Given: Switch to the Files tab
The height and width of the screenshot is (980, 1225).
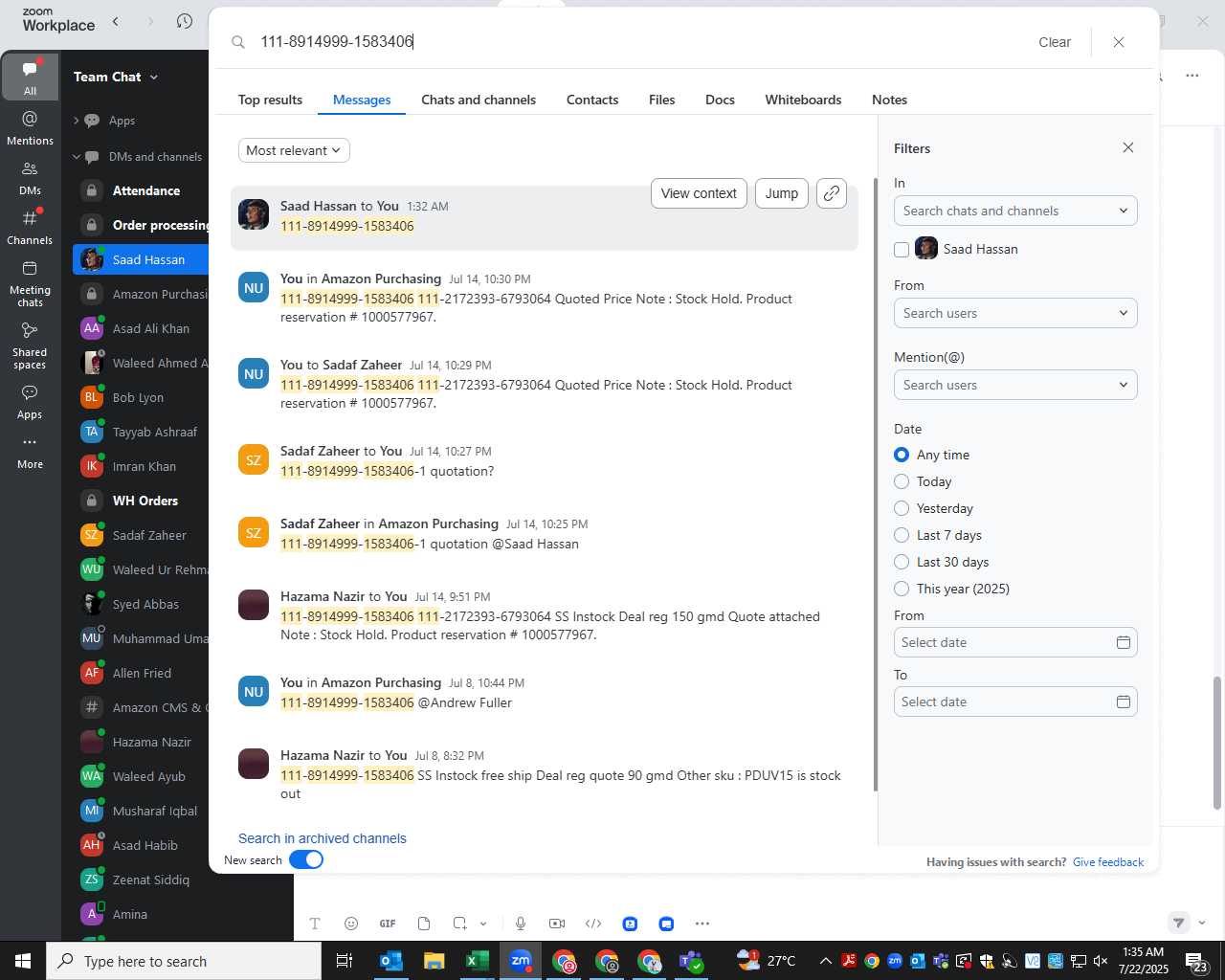Looking at the screenshot, I should coord(661,100).
